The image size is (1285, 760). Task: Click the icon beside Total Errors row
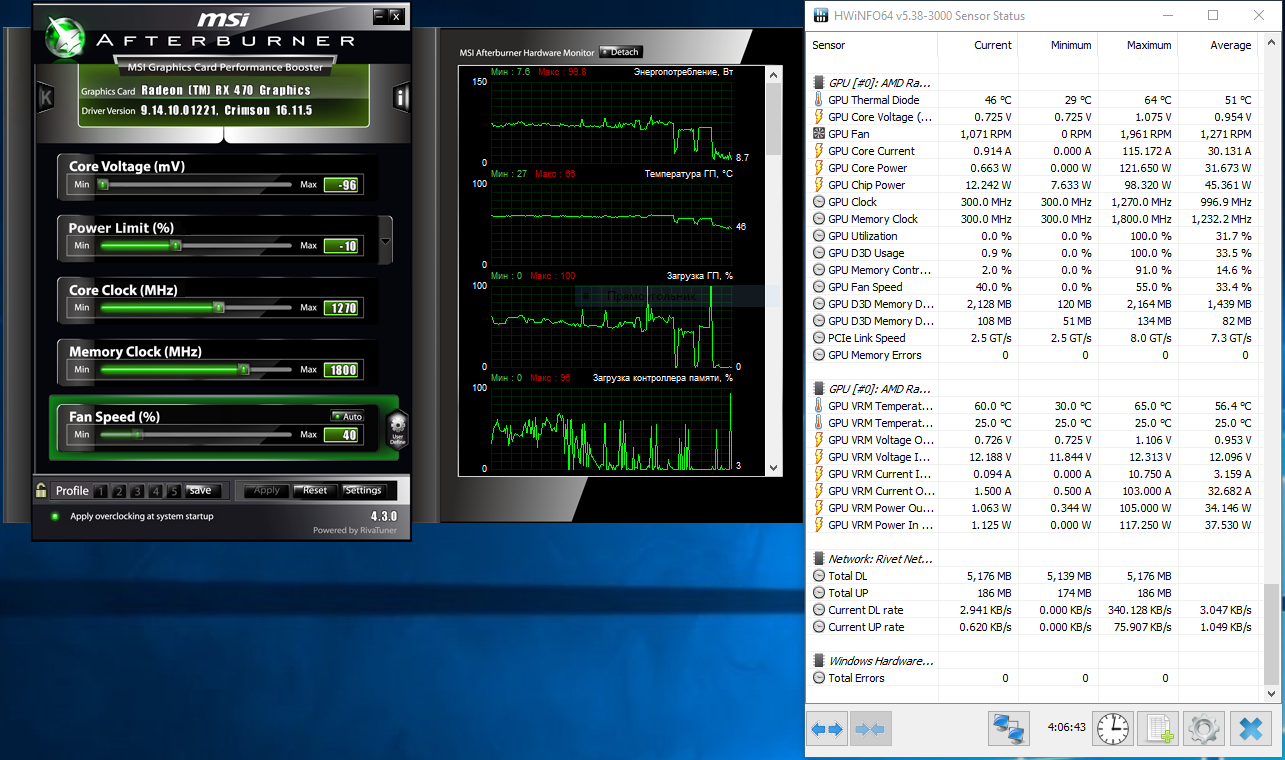click(x=818, y=678)
